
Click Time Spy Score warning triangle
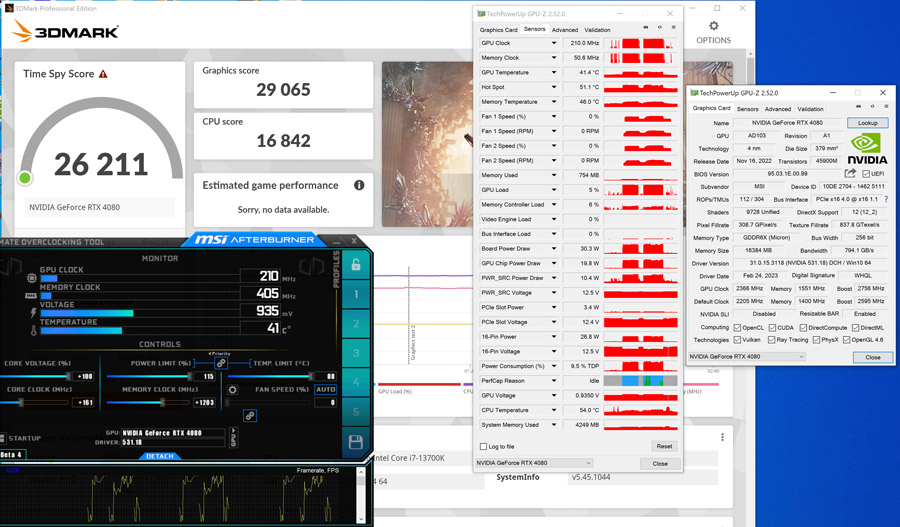coord(103,74)
